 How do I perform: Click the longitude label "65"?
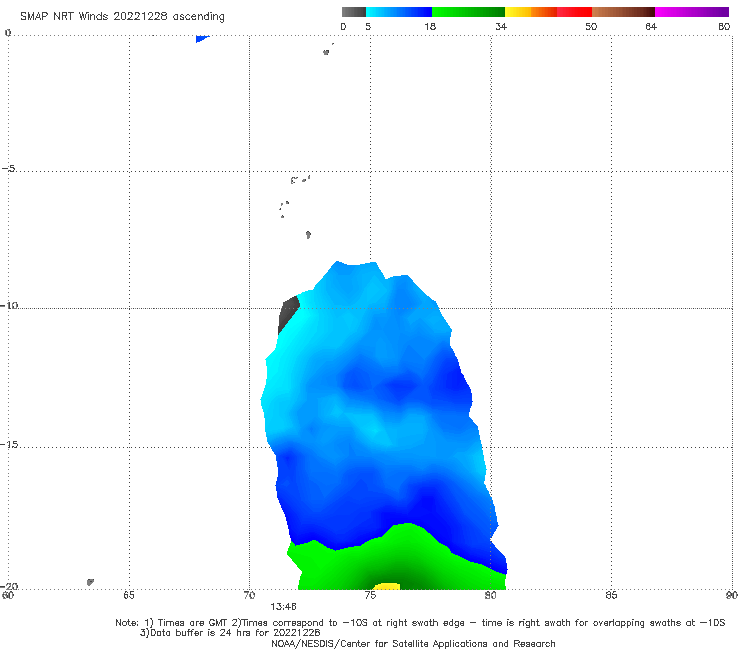(x=128, y=595)
